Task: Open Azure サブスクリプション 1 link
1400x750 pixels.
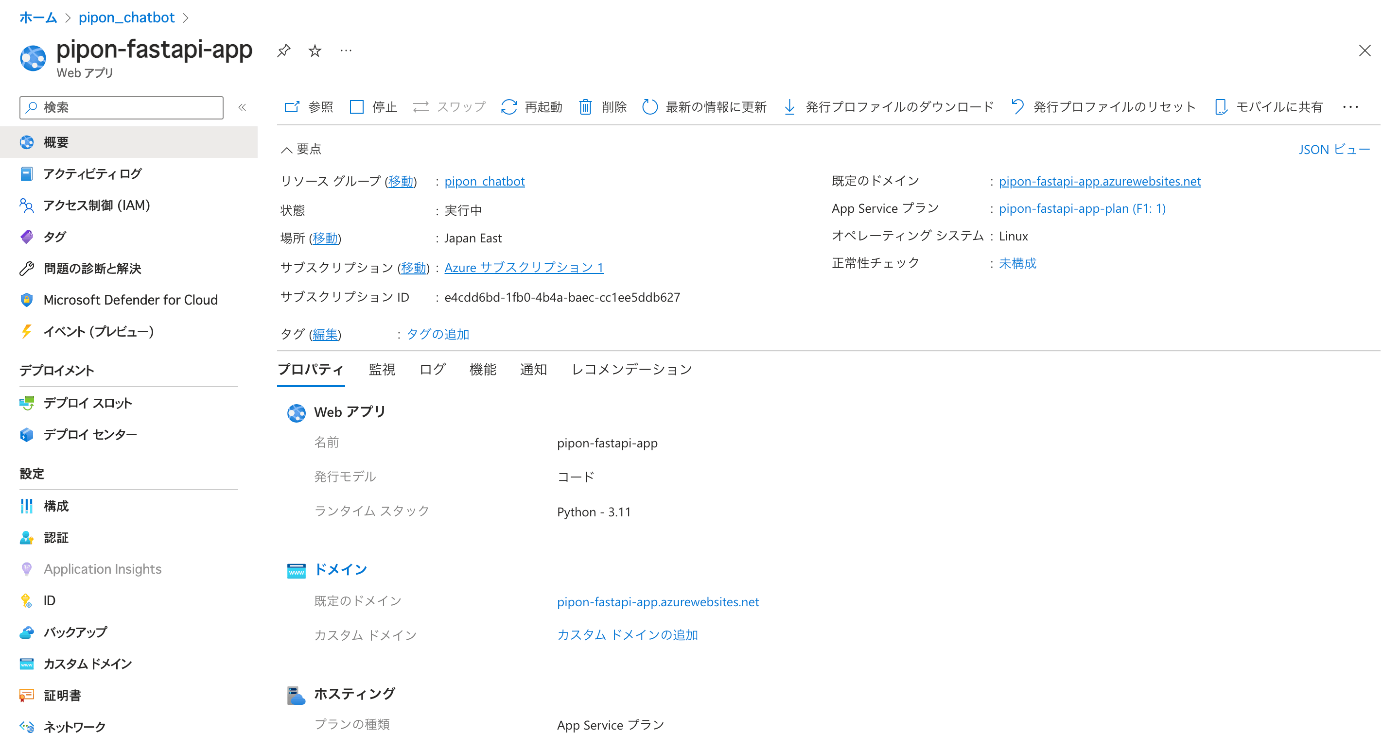Action: (524, 267)
